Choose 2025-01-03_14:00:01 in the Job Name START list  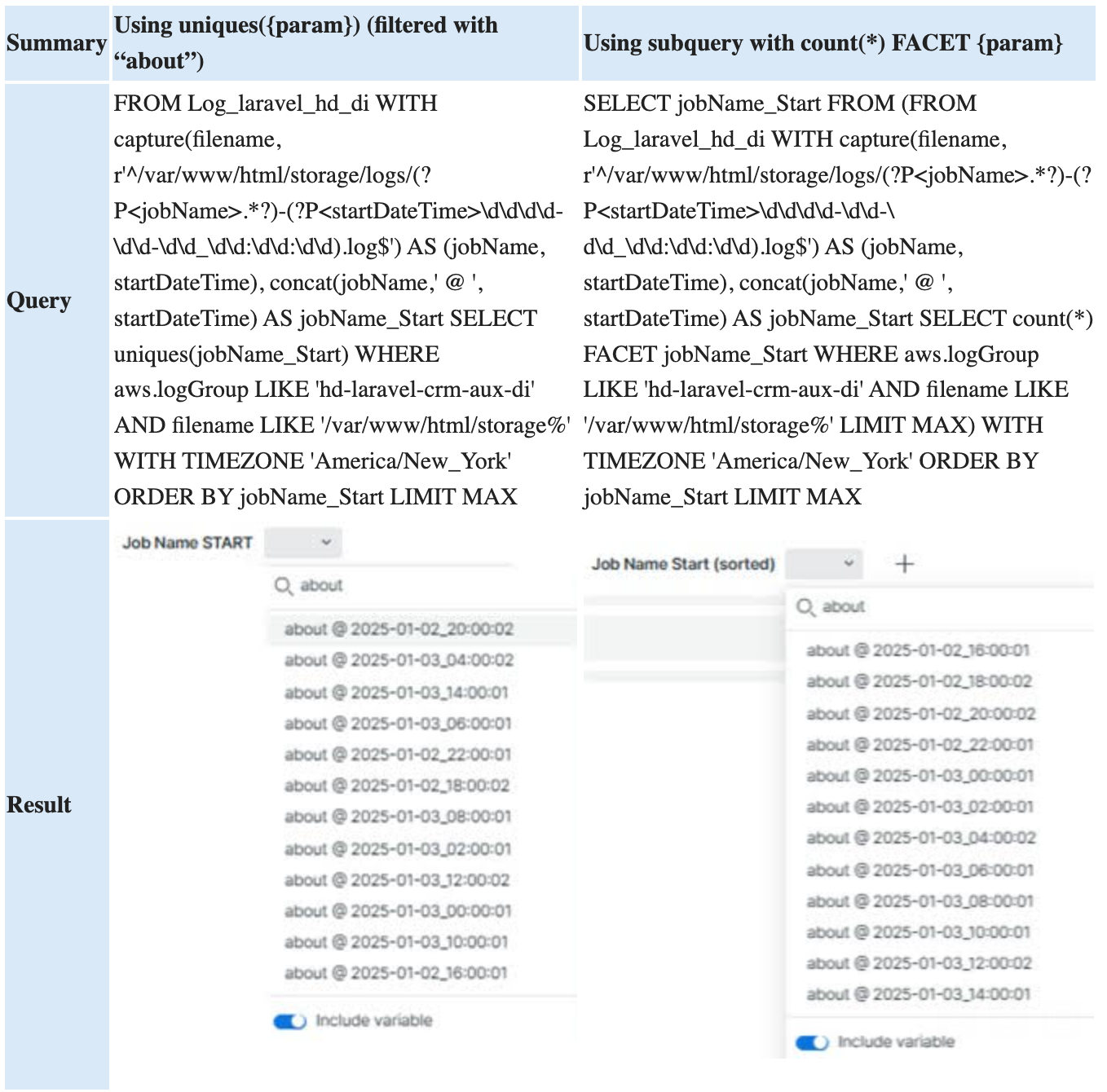(x=396, y=693)
